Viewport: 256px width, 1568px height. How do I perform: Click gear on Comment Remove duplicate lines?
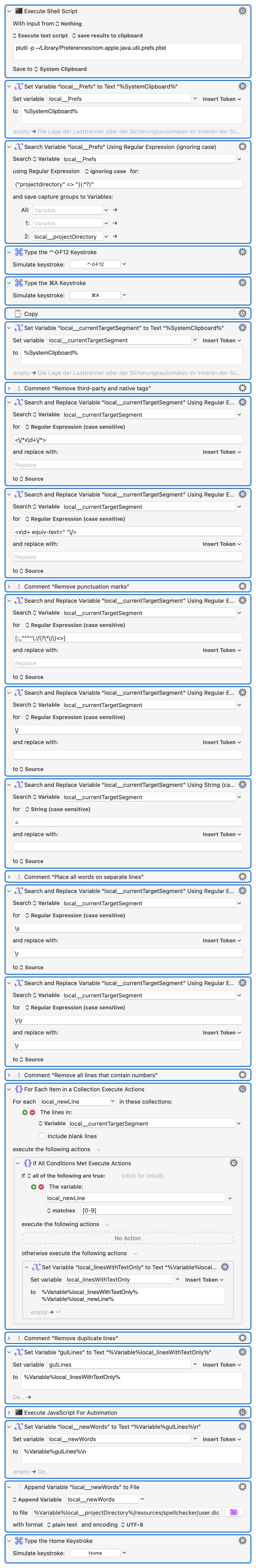pyautogui.click(x=242, y=1338)
